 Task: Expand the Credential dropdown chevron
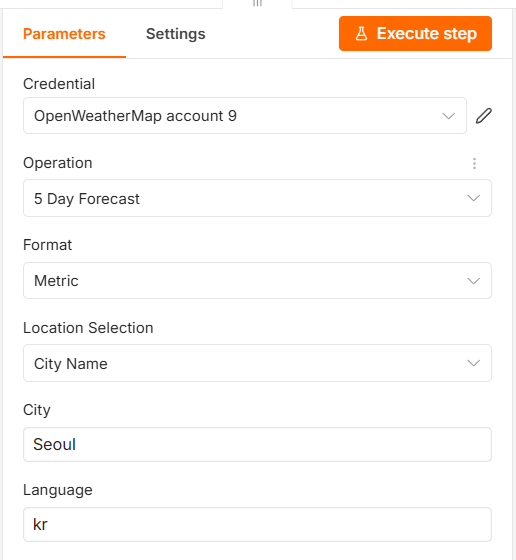[449, 116]
